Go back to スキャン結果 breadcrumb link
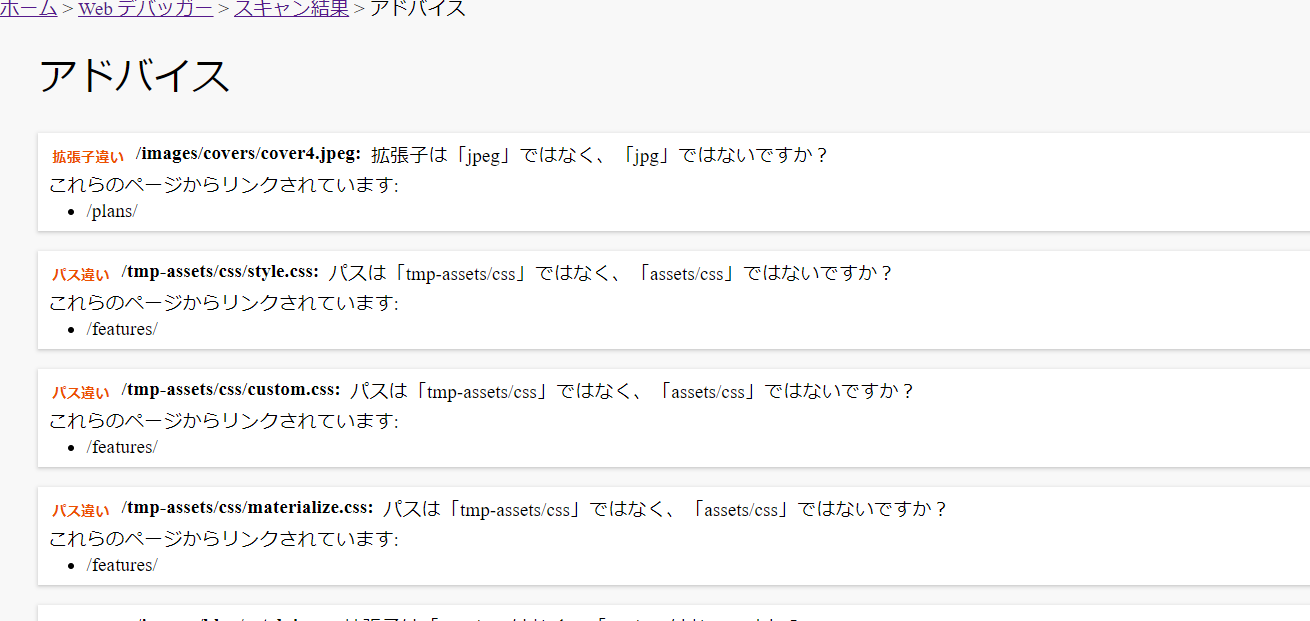1310x621 pixels. [291, 9]
